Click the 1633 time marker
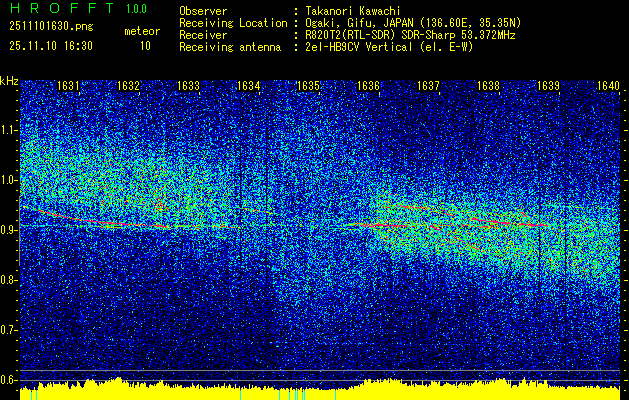 pos(189,86)
